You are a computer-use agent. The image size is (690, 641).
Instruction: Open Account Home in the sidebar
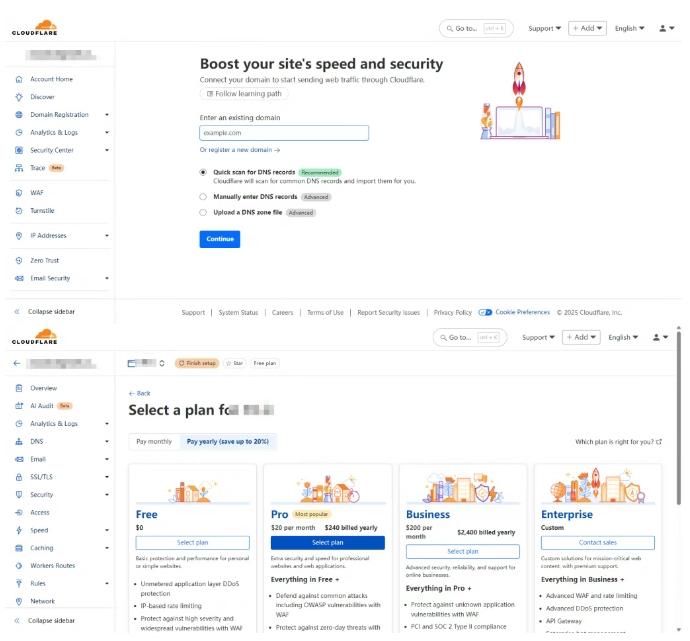(x=51, y=79)
